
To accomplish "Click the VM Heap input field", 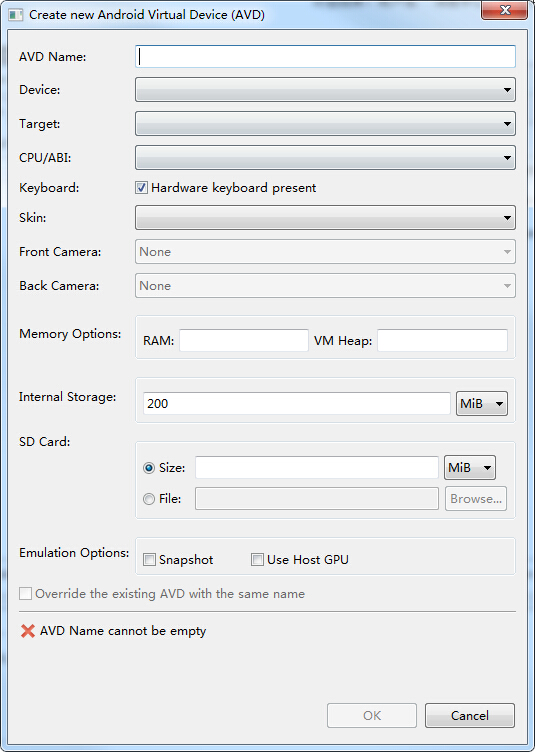I will [442, 341].
